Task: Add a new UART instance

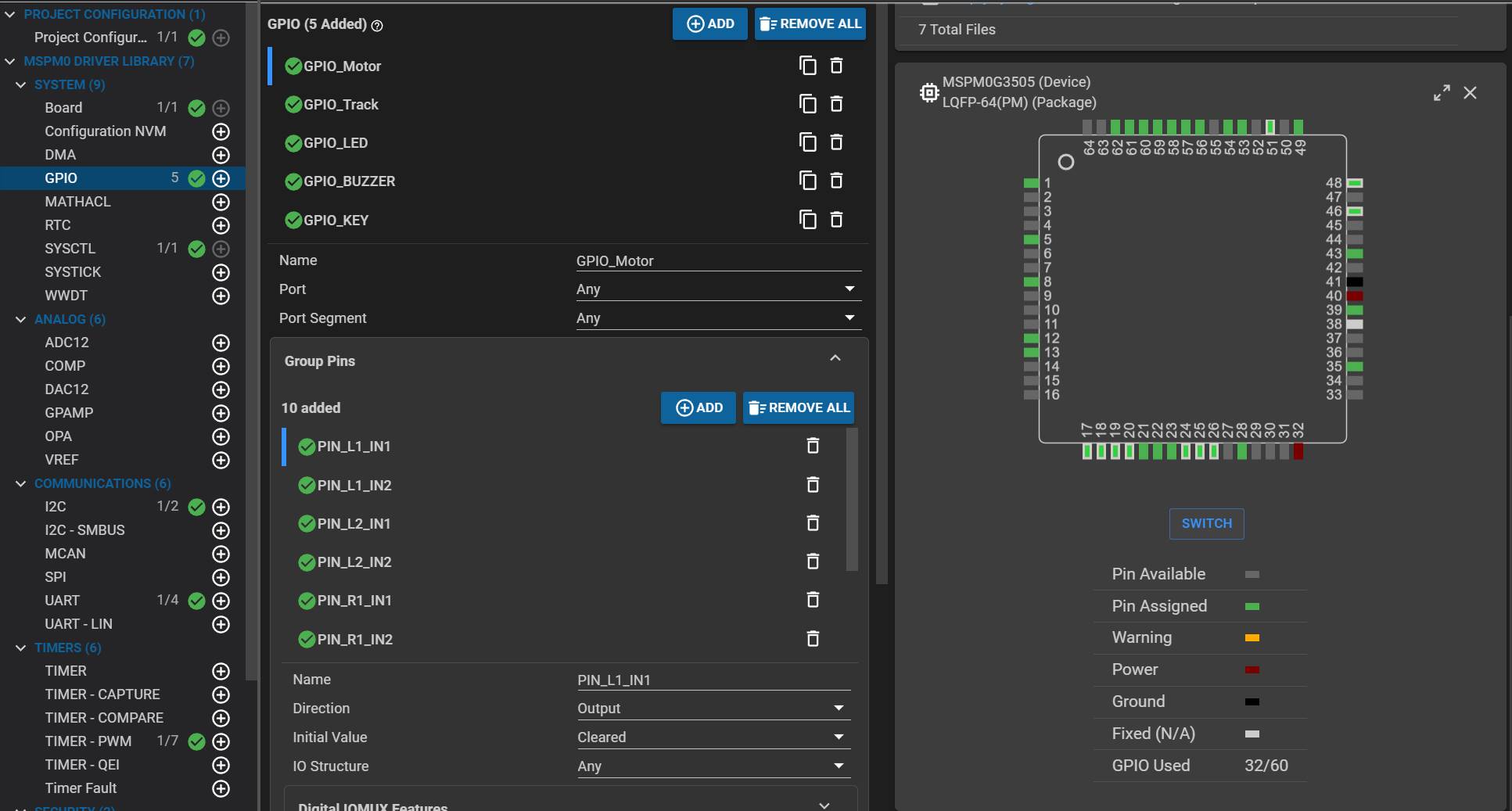Action: [x=221, y=601]
